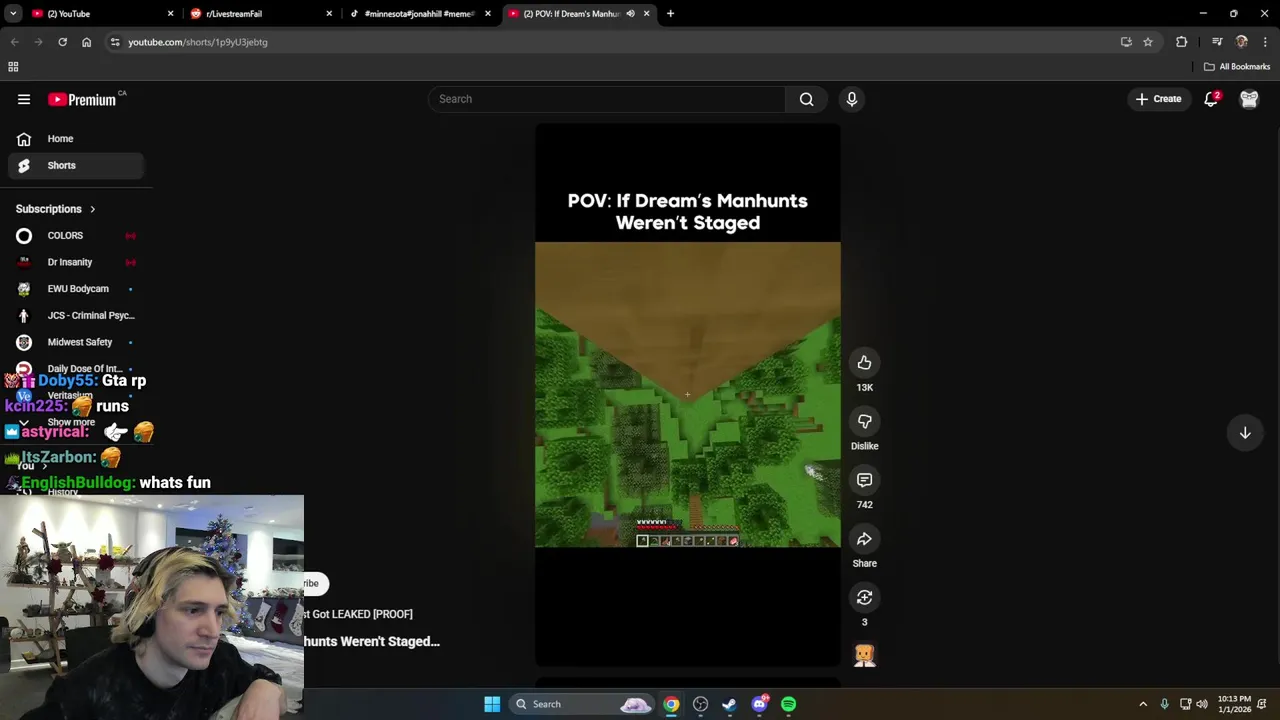The image size is (1280, 720).
Task: Switch to #minnesota TikTok tab
Action: (422, 13)
